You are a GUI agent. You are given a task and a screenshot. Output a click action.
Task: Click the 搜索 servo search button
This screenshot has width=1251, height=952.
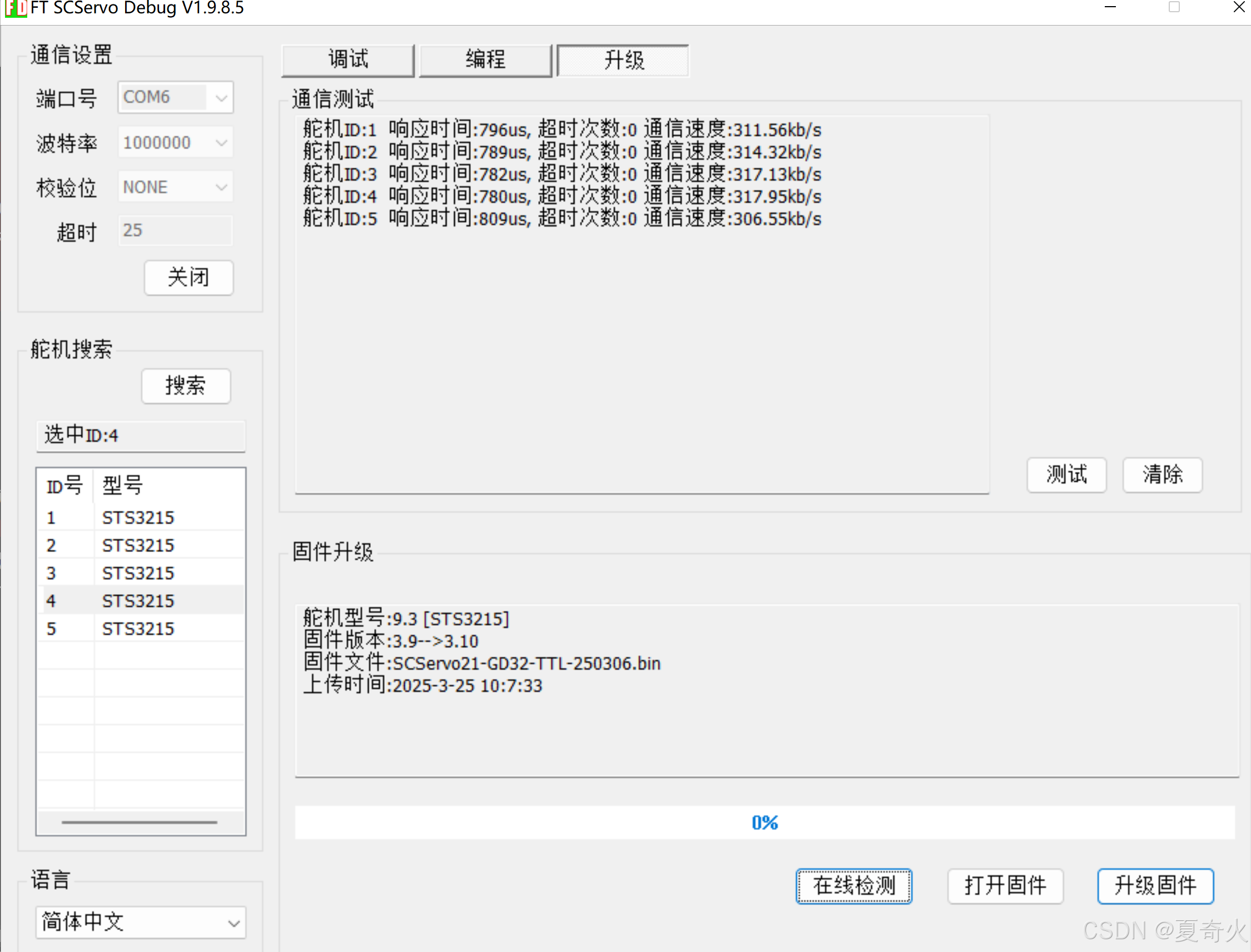[x=186, y=386]
